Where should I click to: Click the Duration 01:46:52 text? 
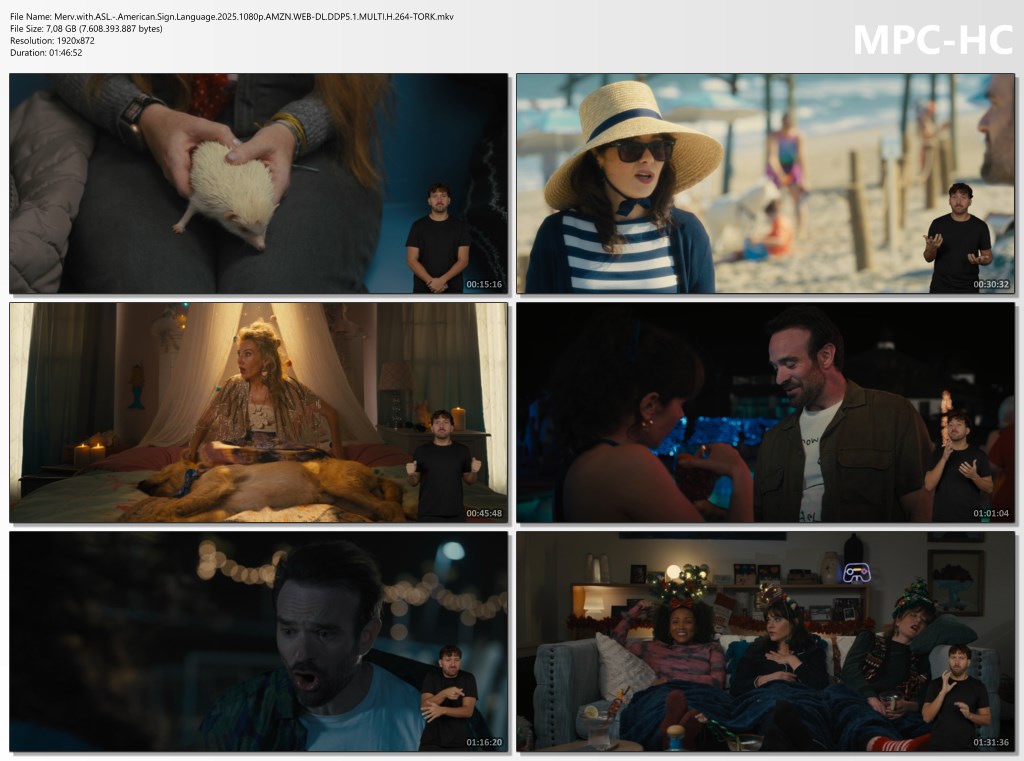coord(46,52)
